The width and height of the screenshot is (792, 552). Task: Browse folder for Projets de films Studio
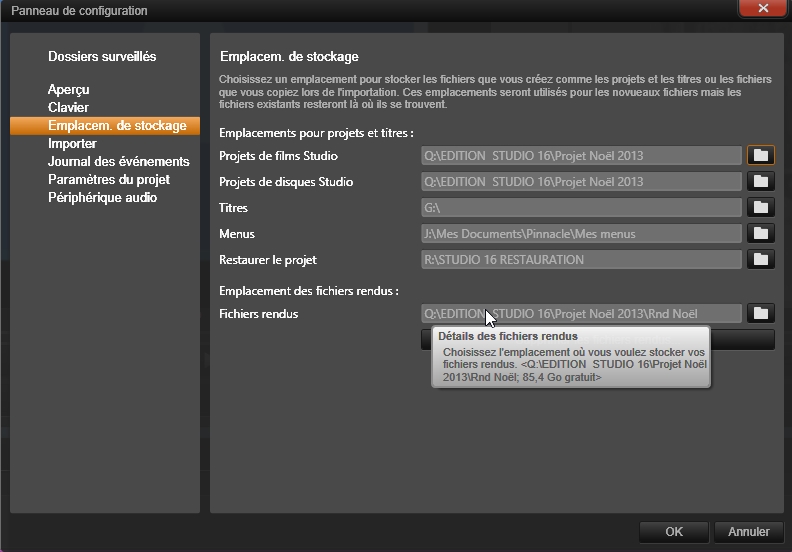tap(760, 156)
